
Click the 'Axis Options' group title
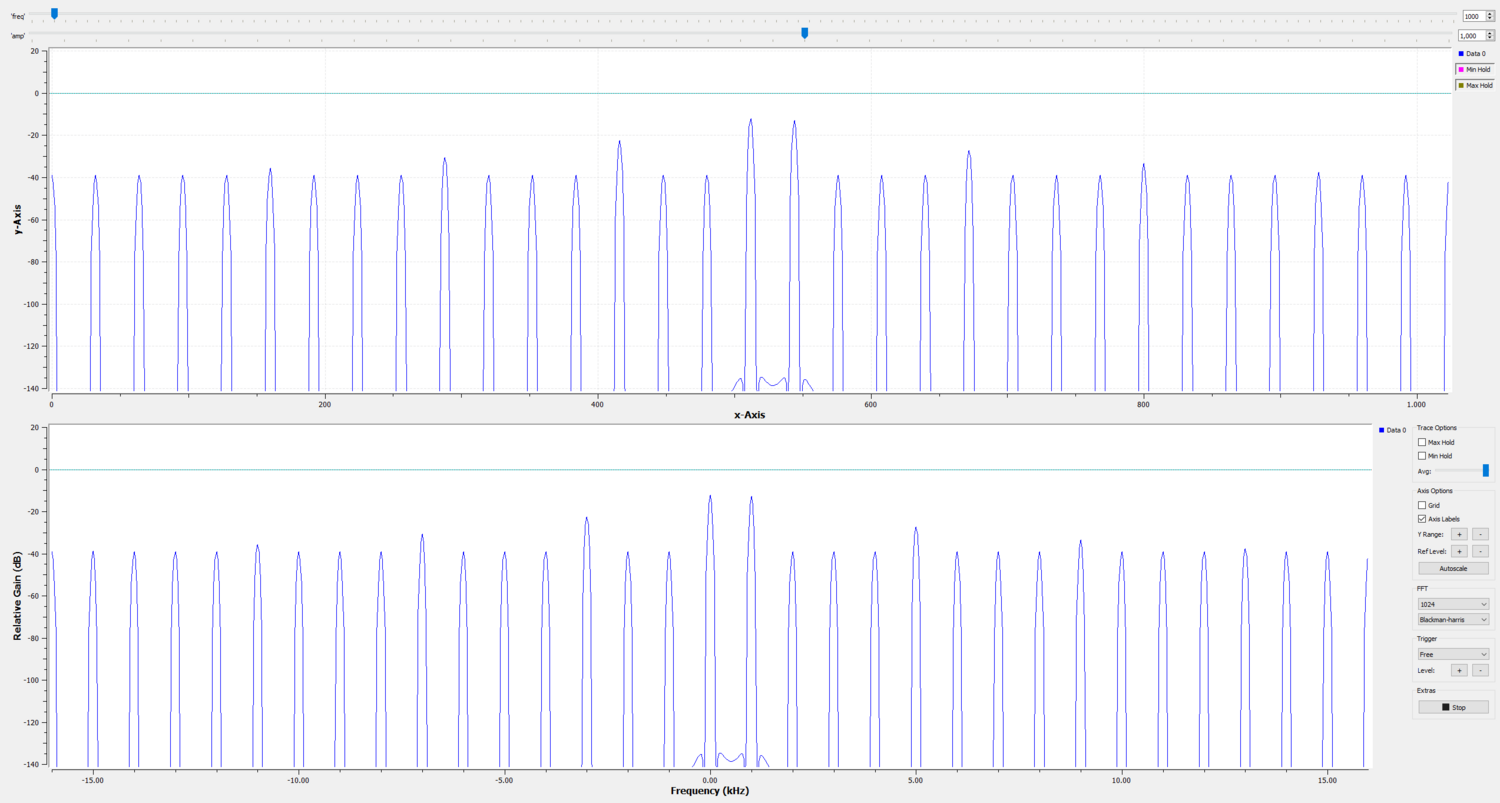point(1435,490)
